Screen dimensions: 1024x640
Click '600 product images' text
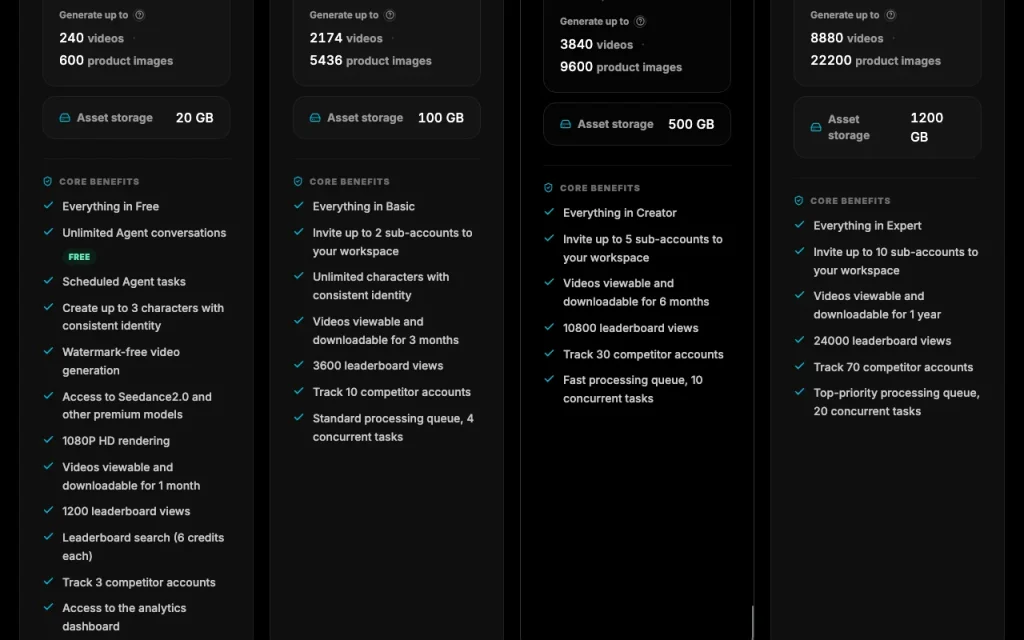pos(116,61)
